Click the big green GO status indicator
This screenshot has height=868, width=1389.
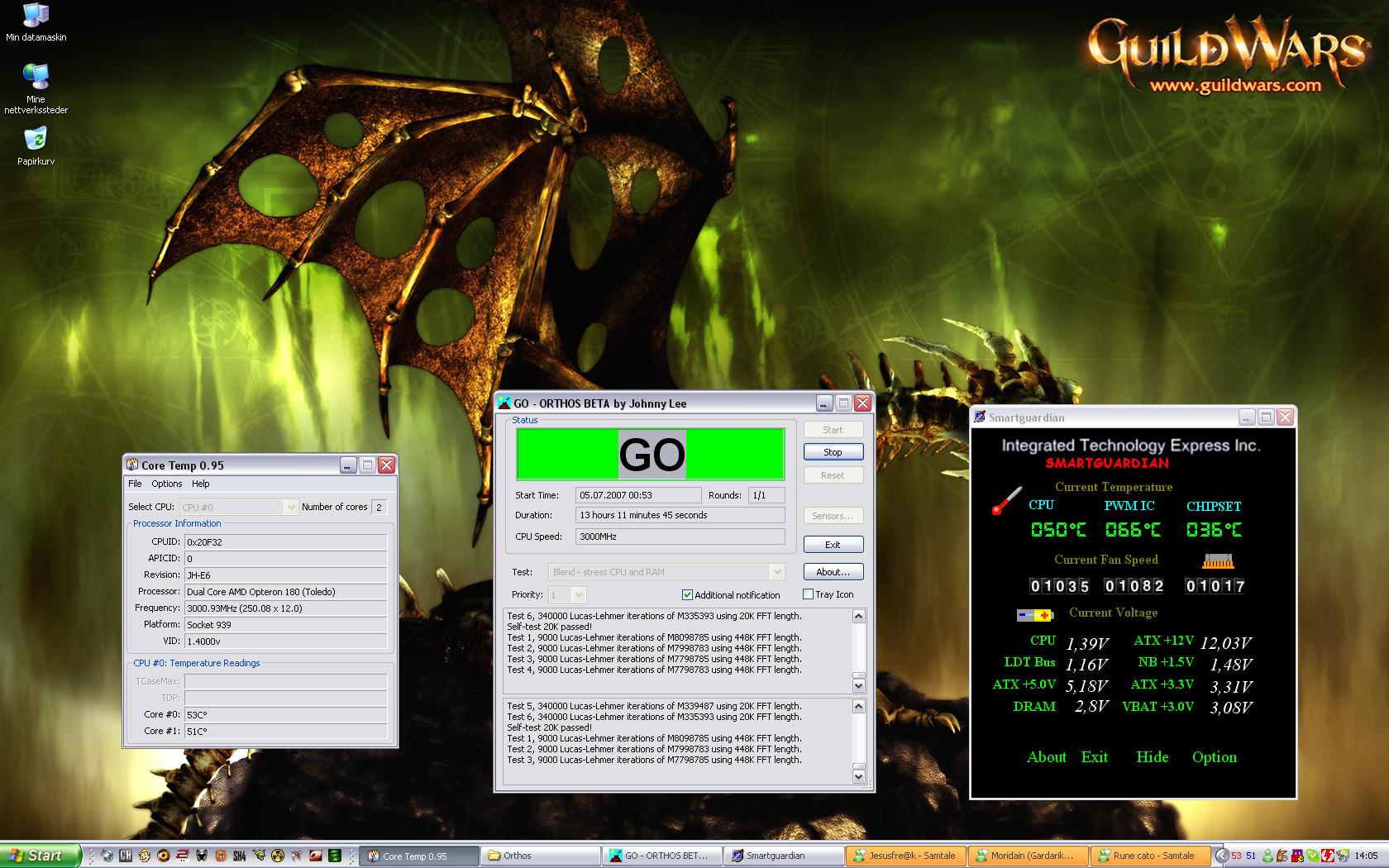pos(651,454)
